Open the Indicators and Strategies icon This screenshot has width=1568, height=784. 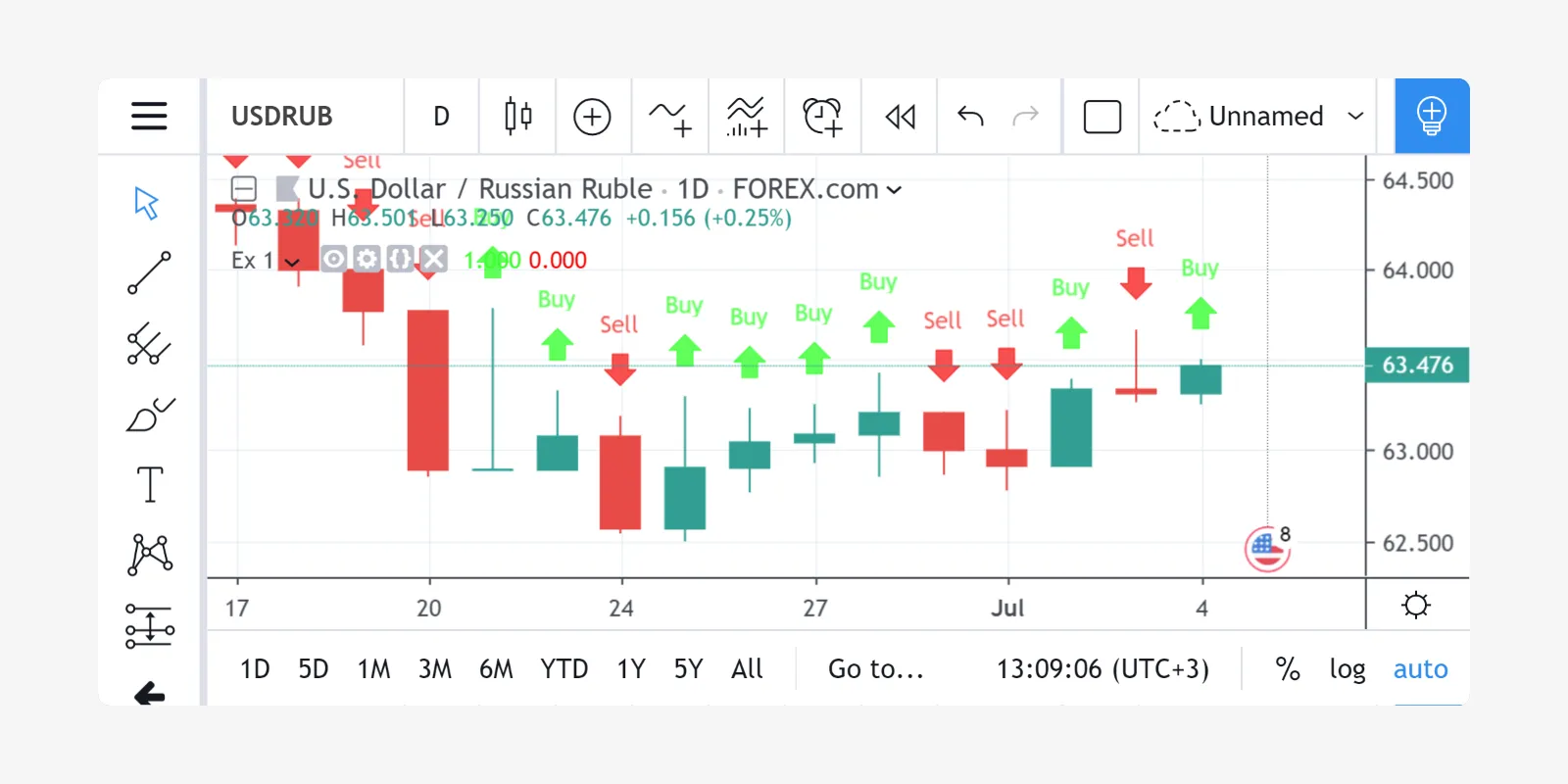click(x=670, y=116)
